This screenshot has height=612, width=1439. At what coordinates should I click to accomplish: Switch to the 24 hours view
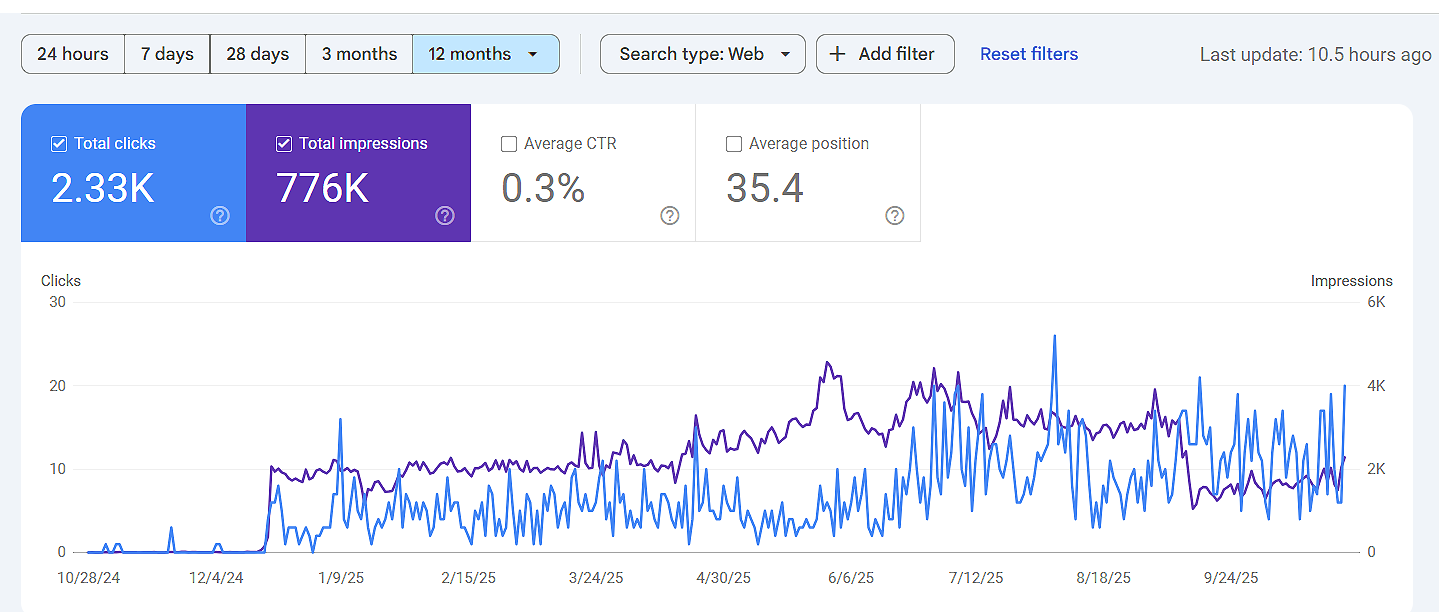coord(72,54)
